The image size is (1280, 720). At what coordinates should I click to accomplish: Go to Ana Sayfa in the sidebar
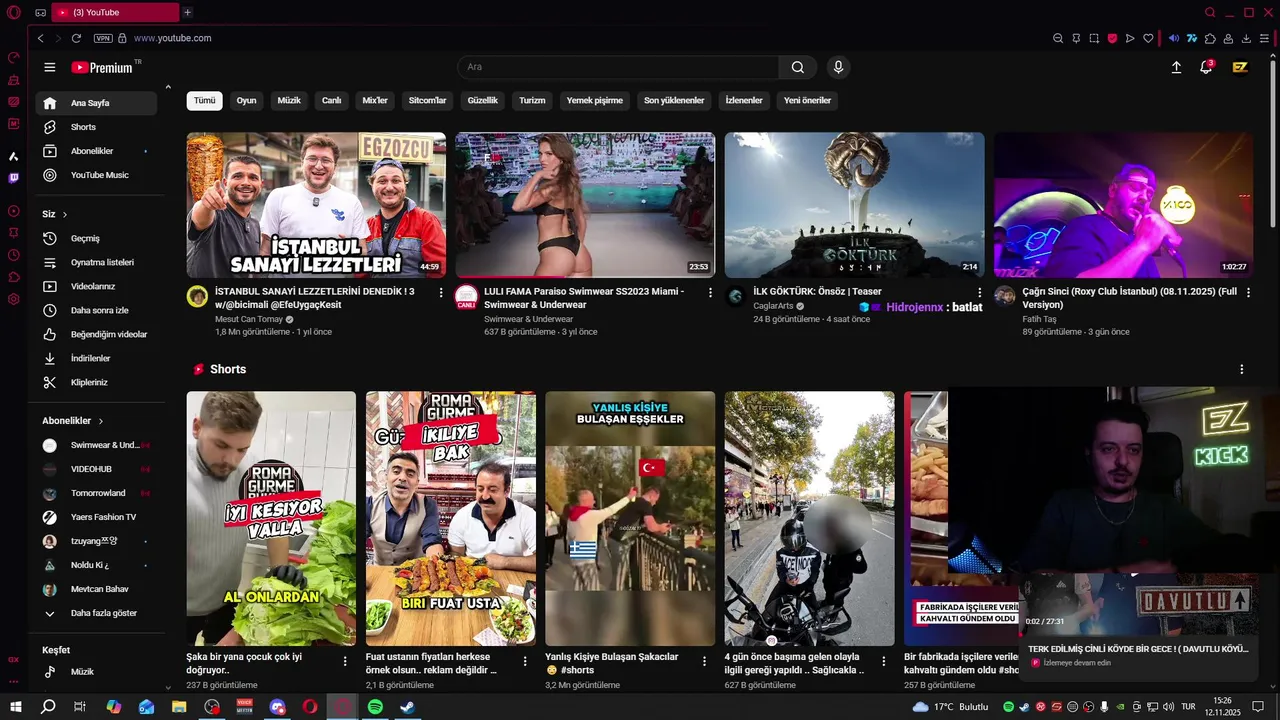coord(96,103)
